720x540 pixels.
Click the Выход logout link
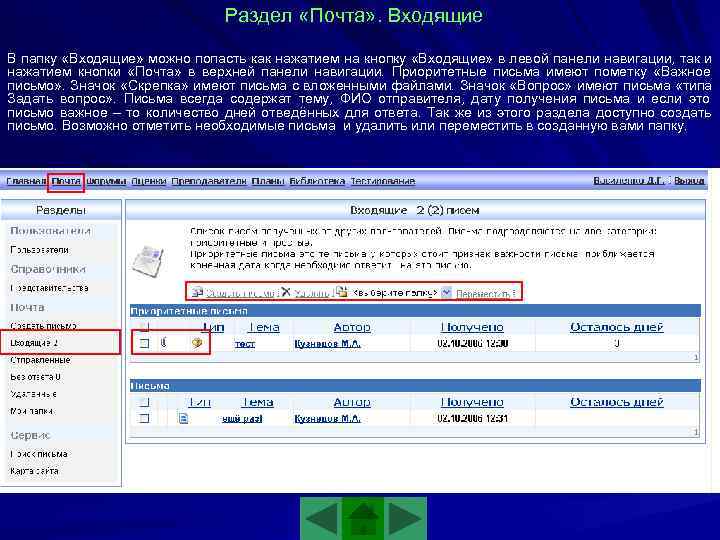pos(689,180)
